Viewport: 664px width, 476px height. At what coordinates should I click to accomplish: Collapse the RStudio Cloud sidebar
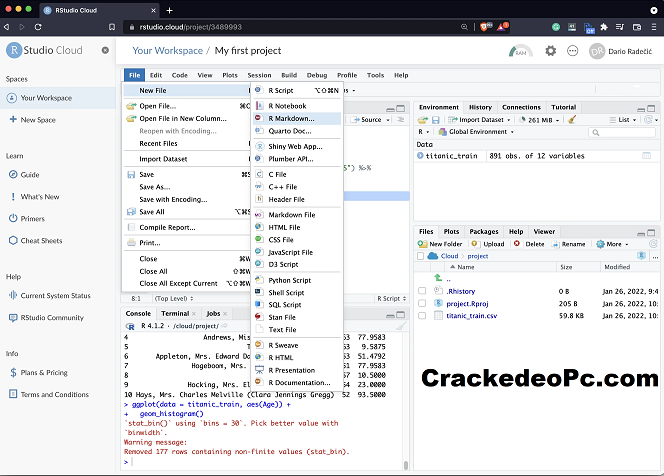pyautogui.click(x=105, y=50)
